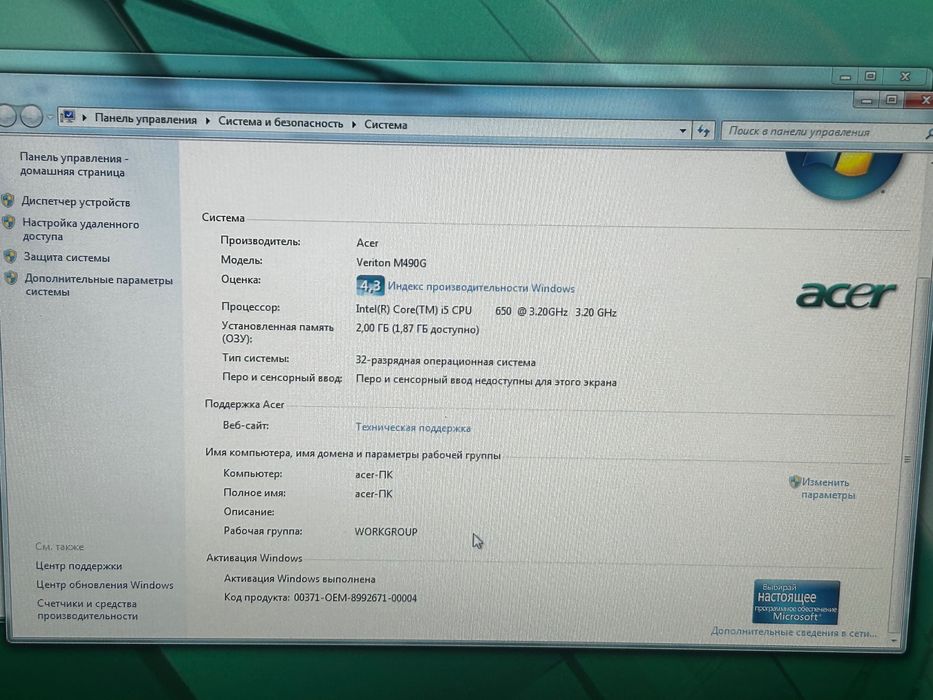Expand arrow before Панель управления breadcrumb

click(x=84, y=118)
